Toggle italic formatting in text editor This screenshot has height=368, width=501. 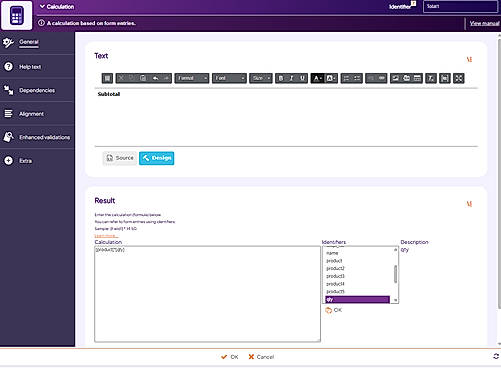291,78
